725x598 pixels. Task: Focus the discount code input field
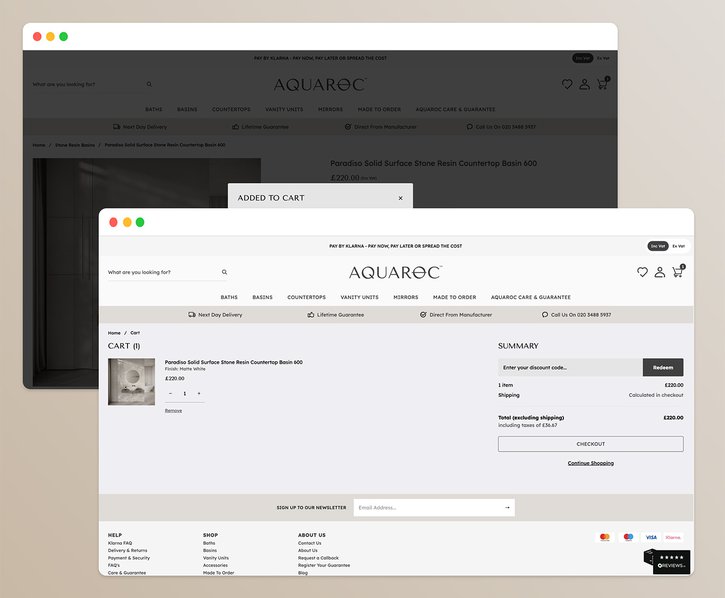(x=570, y=367)
